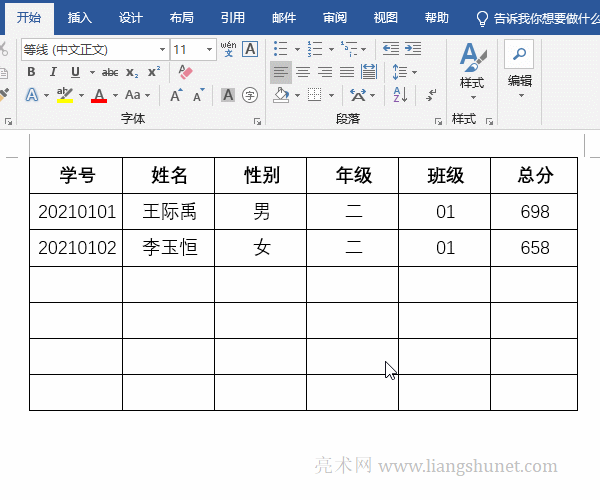600x500 pixels.
Task: Switch to the 插入 ribbon tab
Action: tap(80, 17)
